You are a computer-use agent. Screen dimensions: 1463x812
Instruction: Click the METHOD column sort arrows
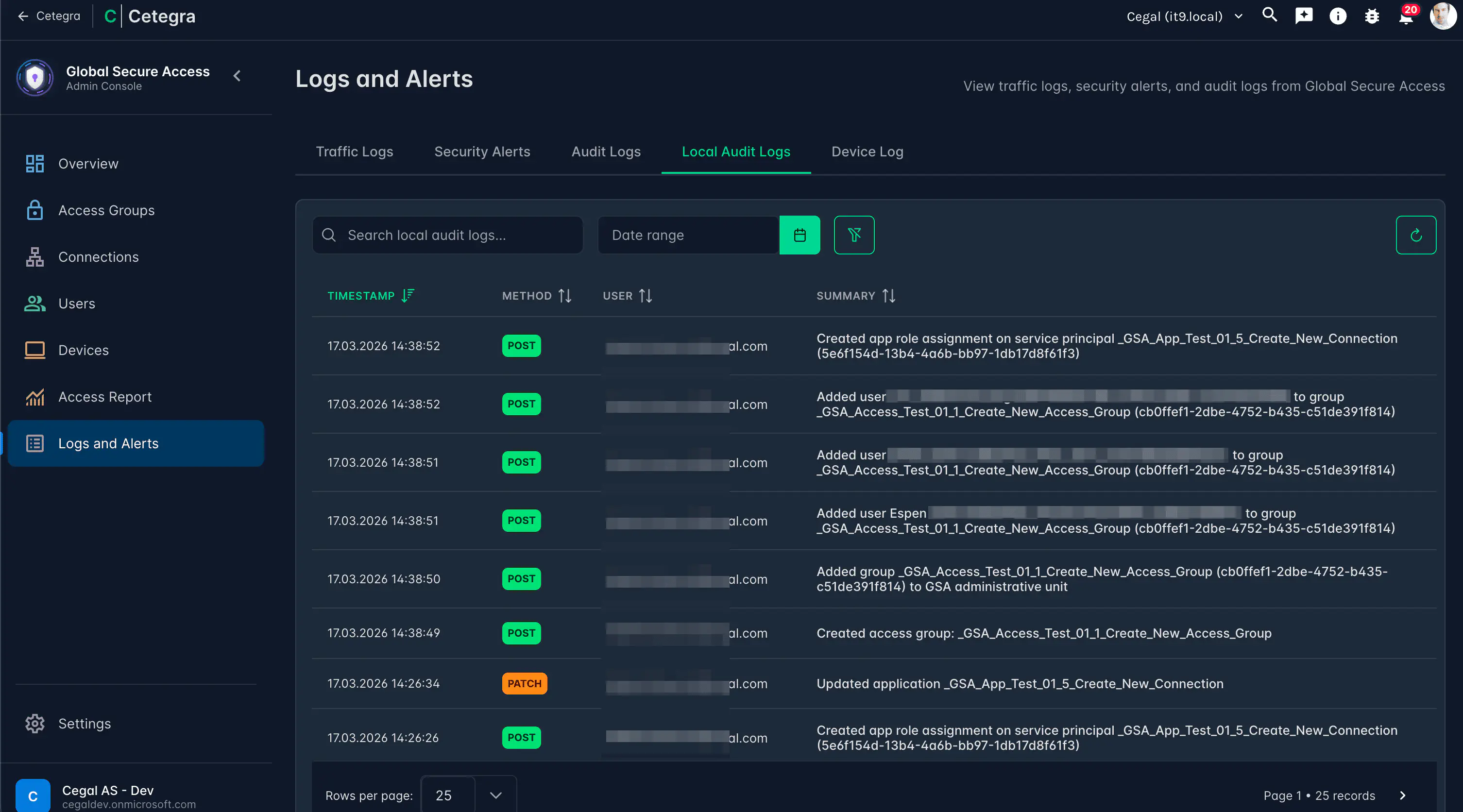click(x=564, y=296)
